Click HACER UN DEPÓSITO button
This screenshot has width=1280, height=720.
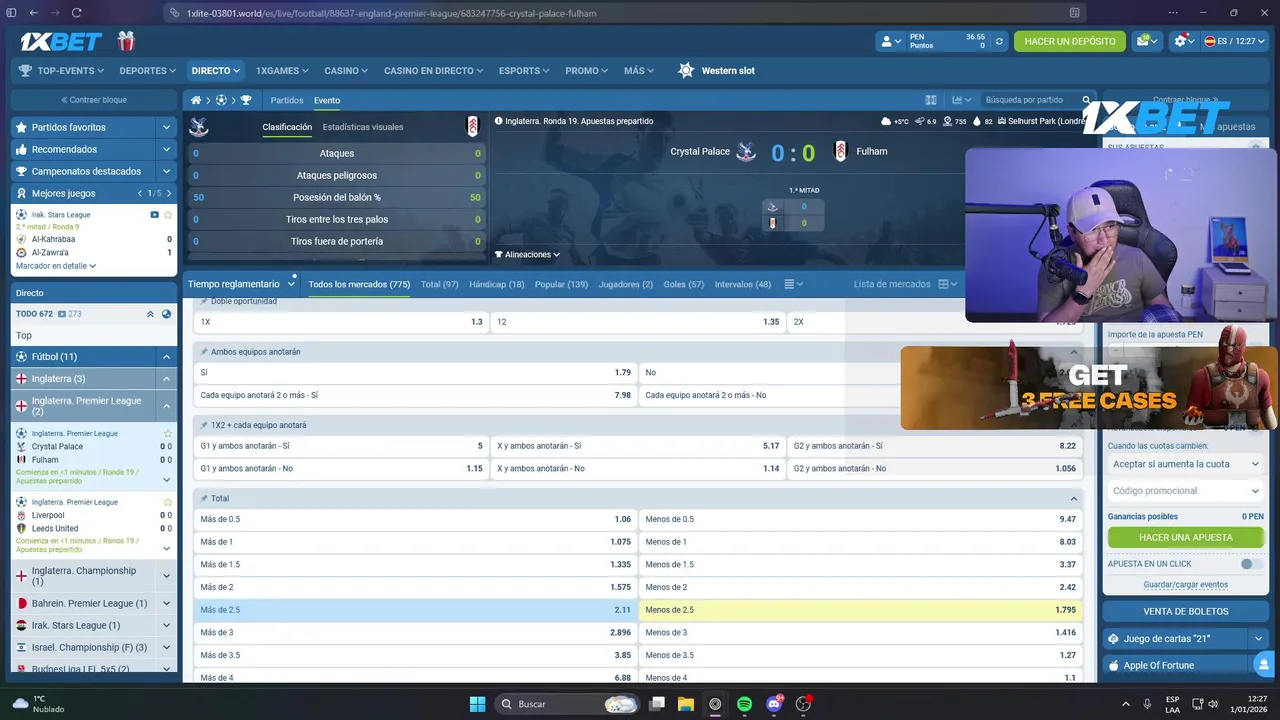[1070, 41]
